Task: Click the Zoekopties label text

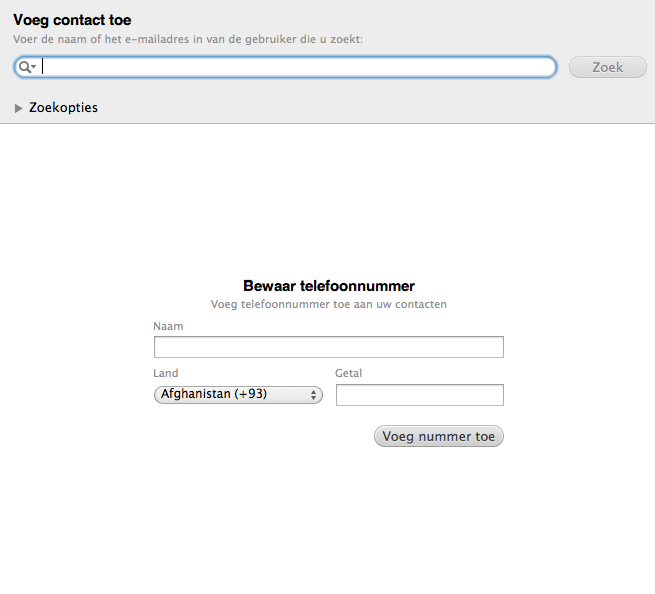Action: 64,108
